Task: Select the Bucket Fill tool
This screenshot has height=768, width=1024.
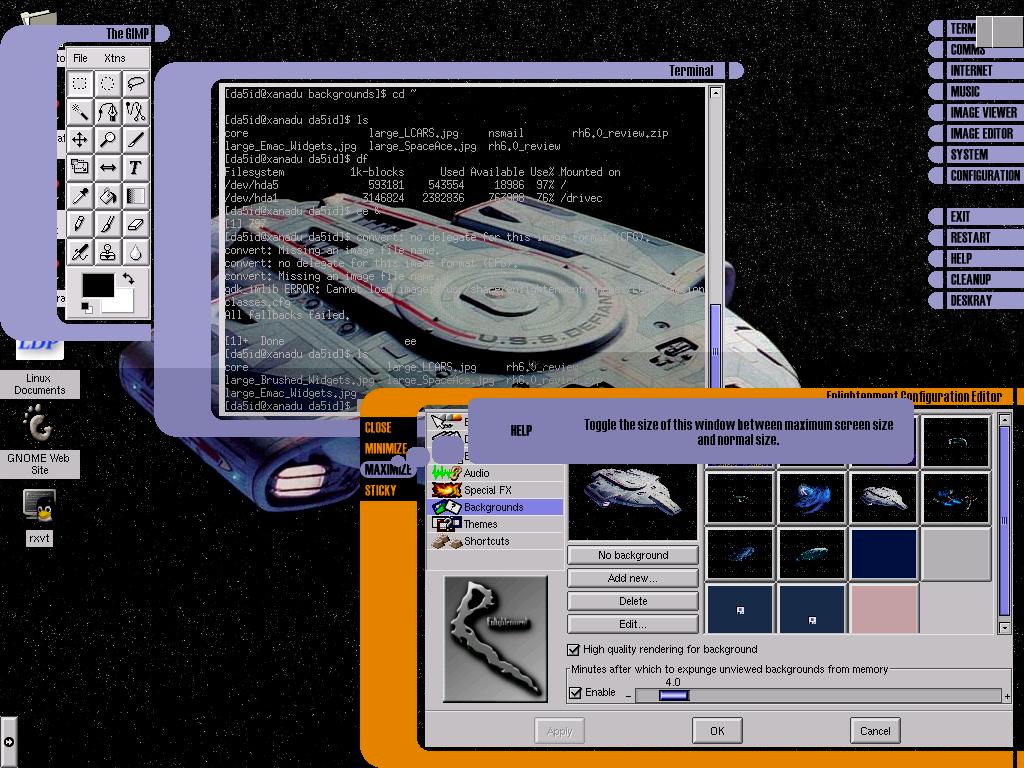Action: click(108, 196)
